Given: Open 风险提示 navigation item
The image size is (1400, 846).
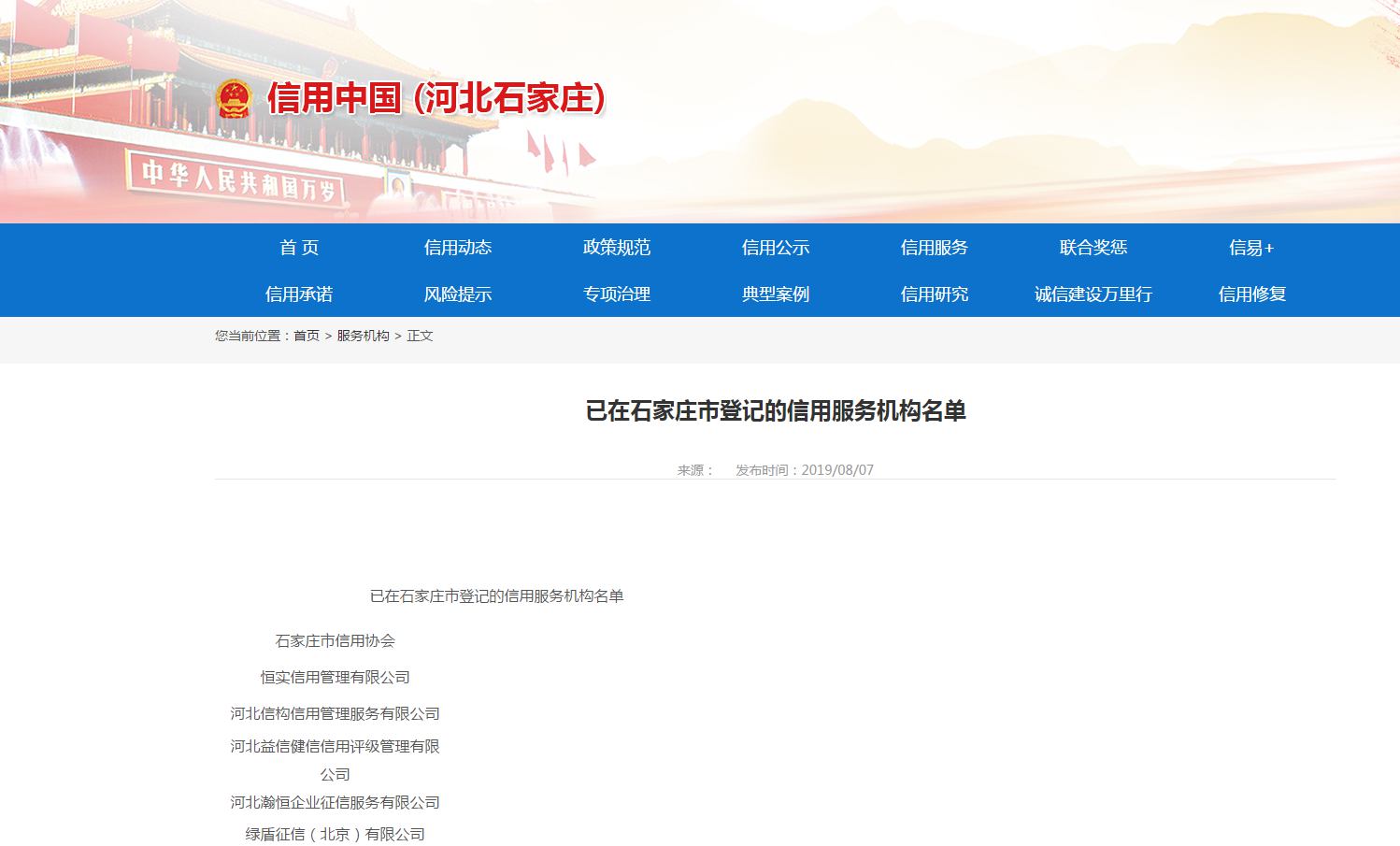Looking at the screenshot, I should pyautogui.click(x=458, y=294).
